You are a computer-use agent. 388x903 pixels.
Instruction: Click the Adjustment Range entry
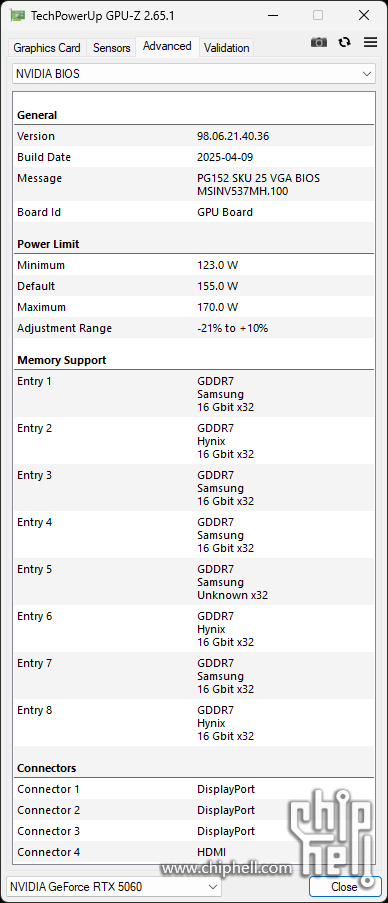pos(194,328)
